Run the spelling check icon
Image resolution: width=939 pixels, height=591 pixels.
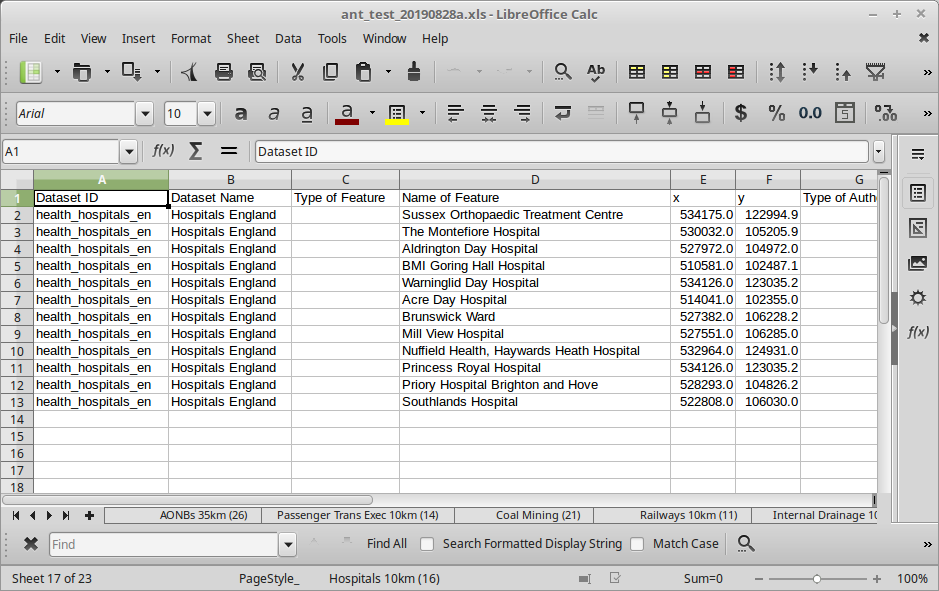point(596,72)
